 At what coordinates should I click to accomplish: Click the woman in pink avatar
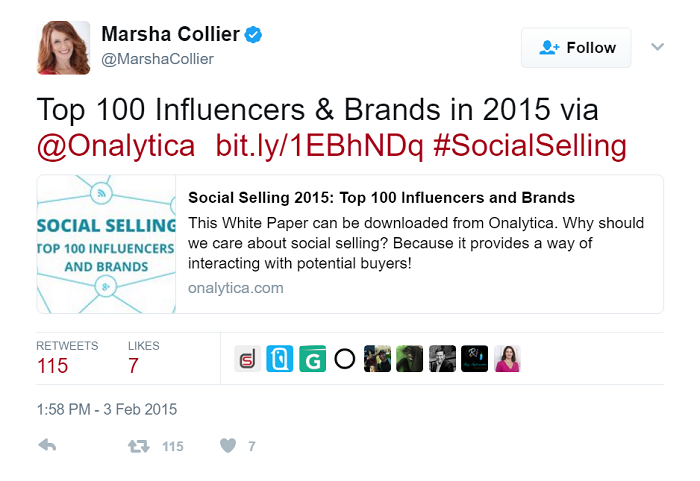[x=507, y=359]
